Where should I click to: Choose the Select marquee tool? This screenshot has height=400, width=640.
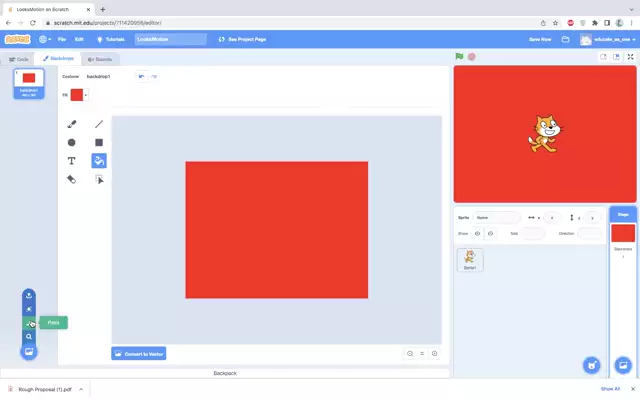[x=99, y=179]
